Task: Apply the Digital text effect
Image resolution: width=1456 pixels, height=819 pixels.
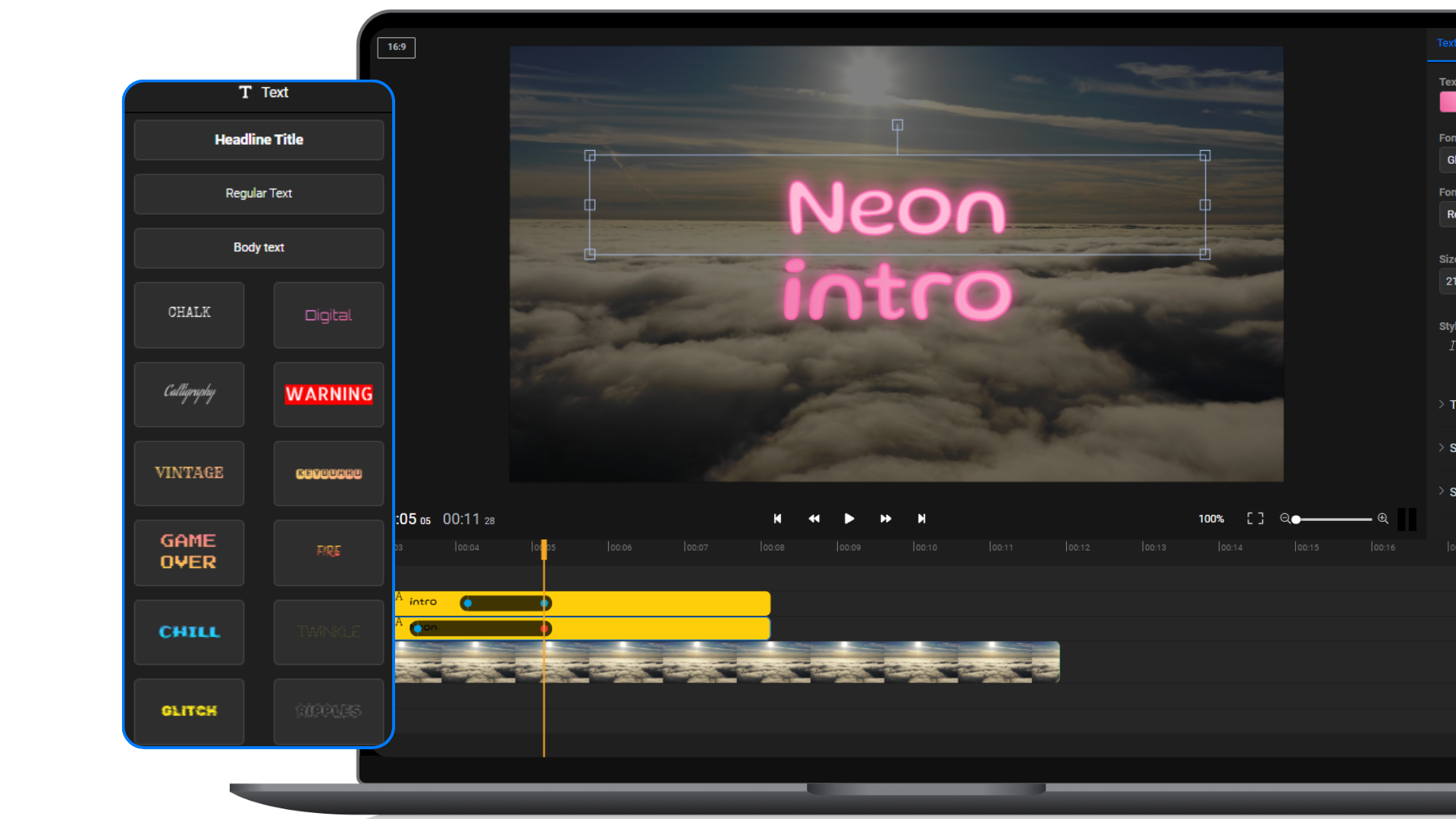Action: 328,315
